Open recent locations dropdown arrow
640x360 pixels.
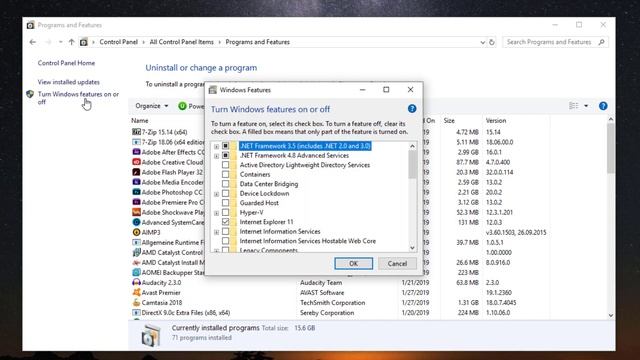pos(60,42)
